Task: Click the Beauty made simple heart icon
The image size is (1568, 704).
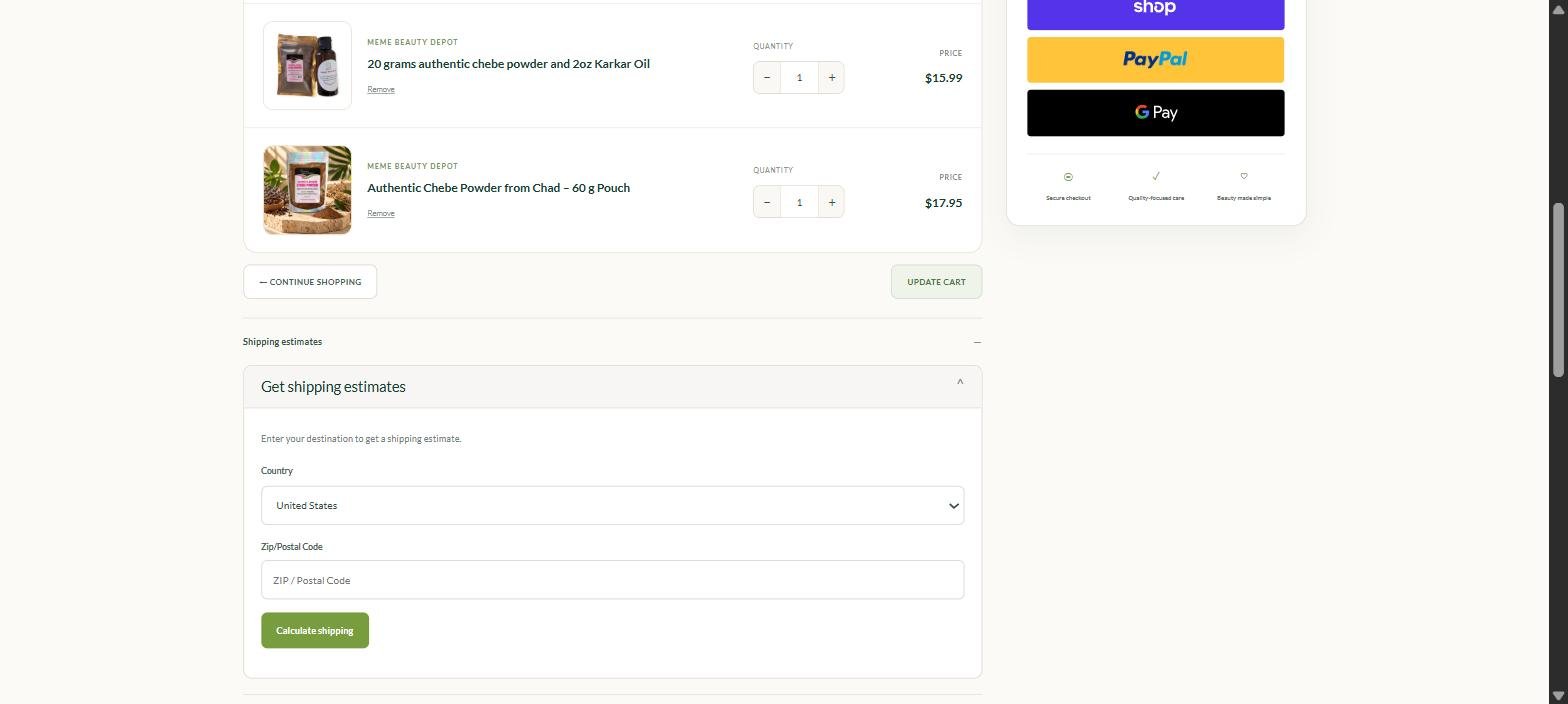Action: (x=1244, y=176)
